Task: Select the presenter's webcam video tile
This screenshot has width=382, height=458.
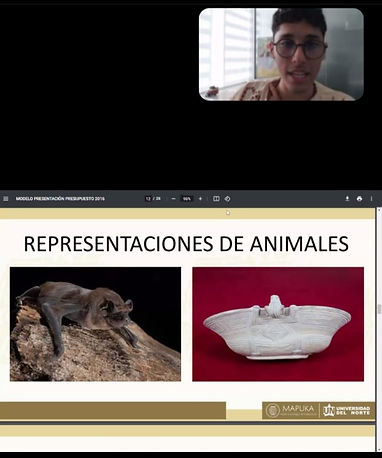Action: pyautogui.click(x=281, y=54)
